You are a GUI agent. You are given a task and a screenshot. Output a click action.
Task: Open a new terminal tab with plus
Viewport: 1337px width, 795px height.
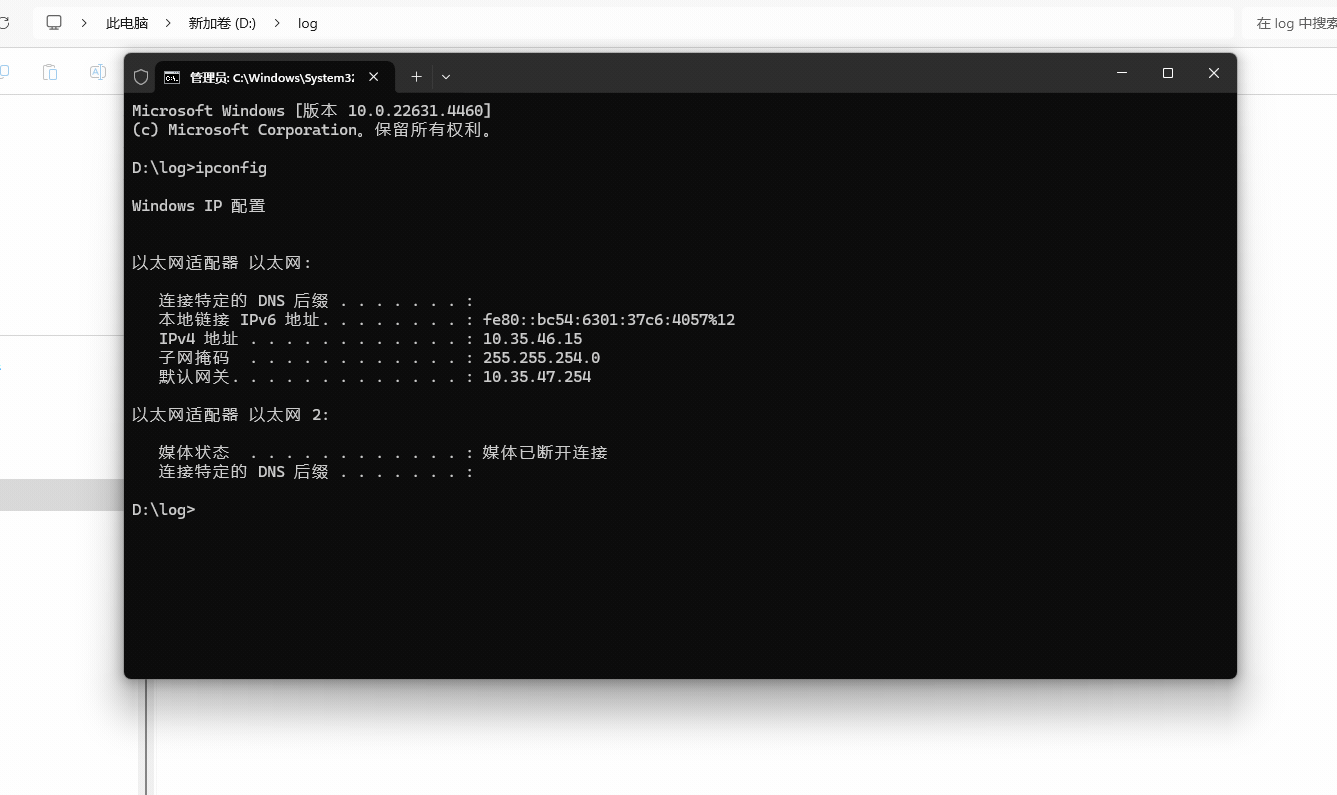416,77
